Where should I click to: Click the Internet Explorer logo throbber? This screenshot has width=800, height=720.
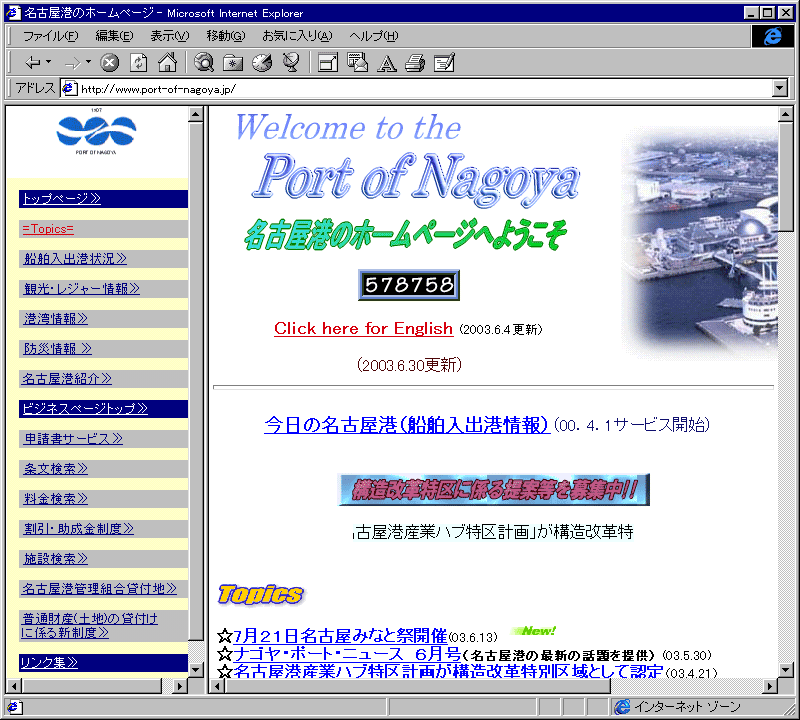tap(772, 36)
